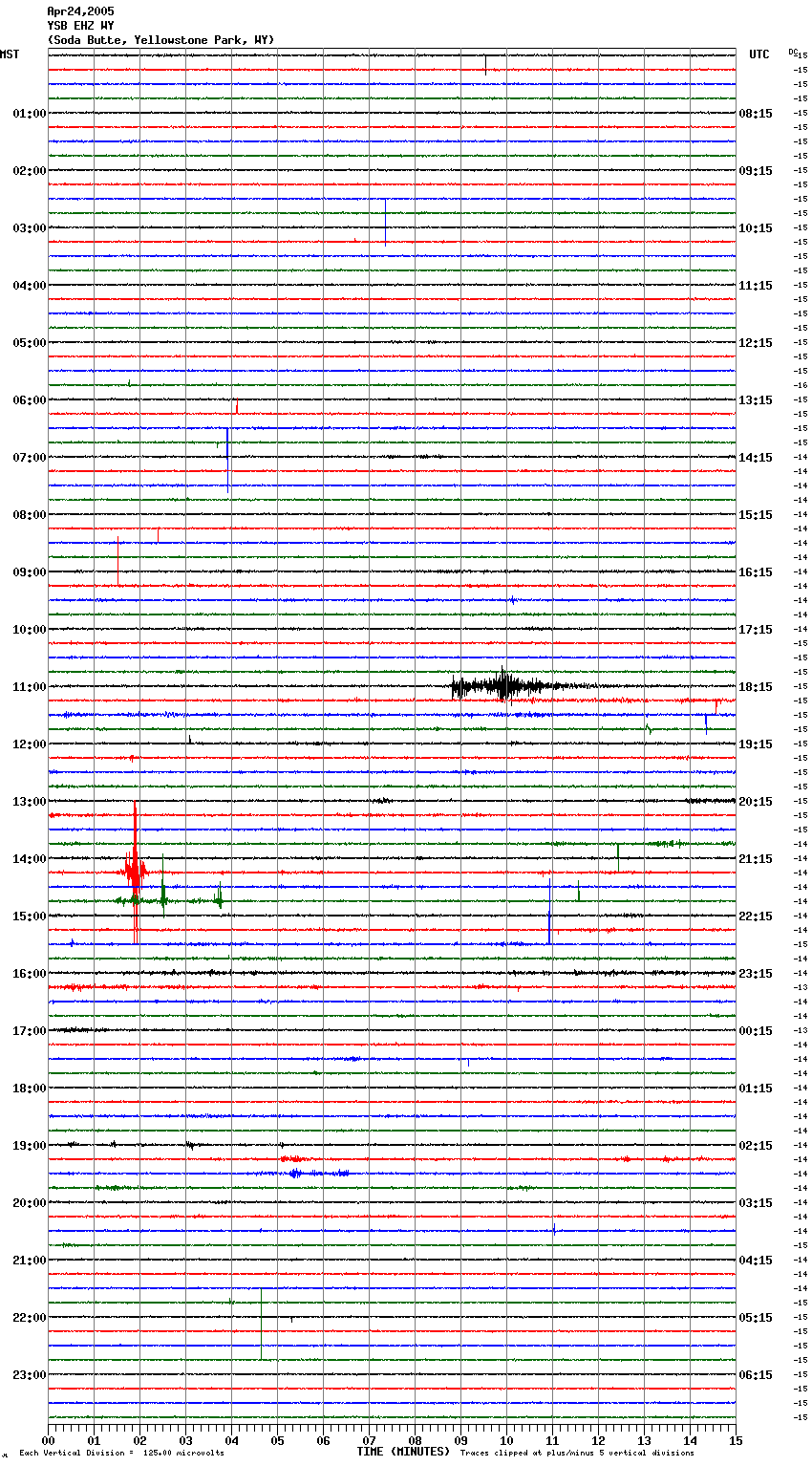This screenshot has height=1466, width=812.
Task: Click the traces clipped footer note
Action: point(577,1454)
